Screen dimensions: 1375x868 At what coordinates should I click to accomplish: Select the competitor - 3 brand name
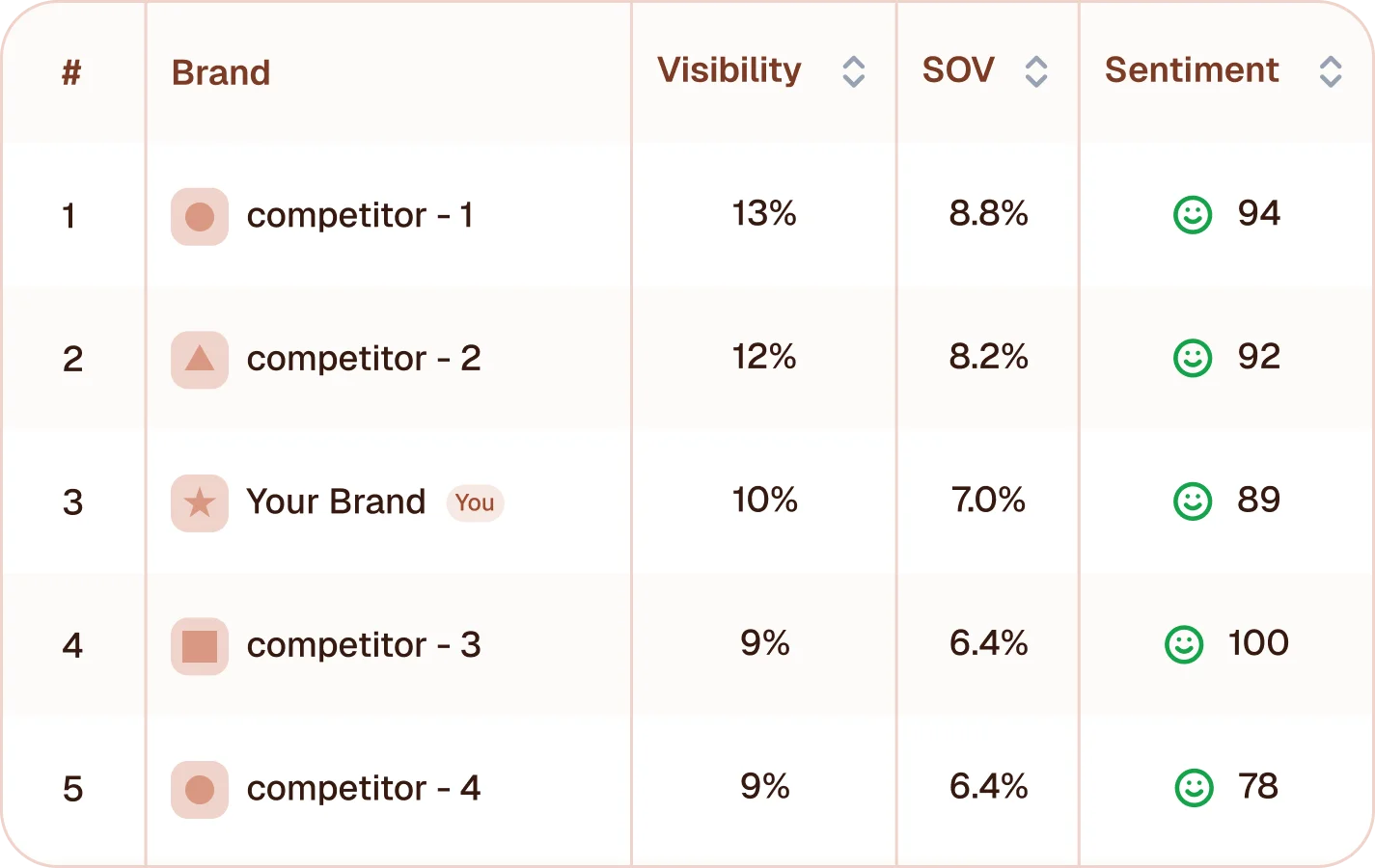pos(364,645)
